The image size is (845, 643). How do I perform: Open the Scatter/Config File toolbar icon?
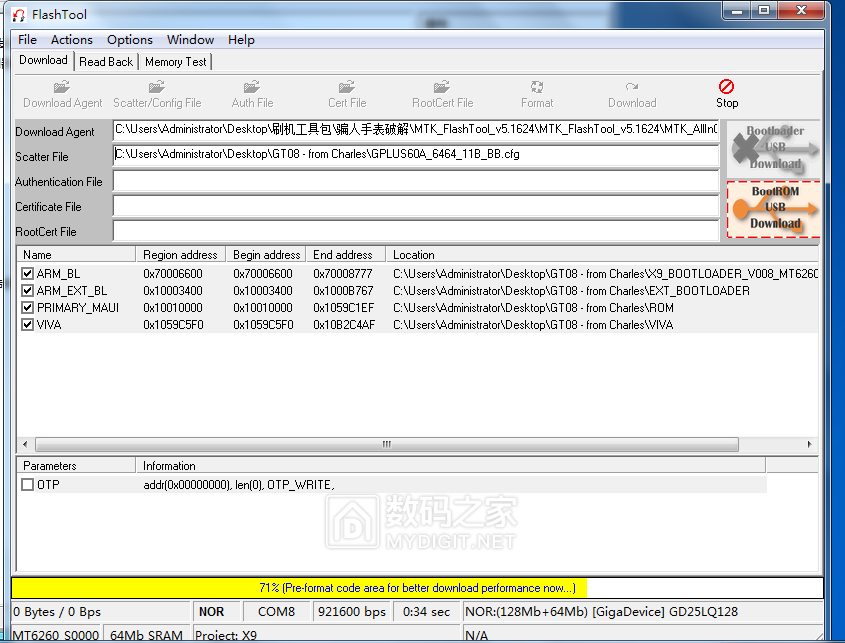pyautogui.click(x=157, y=94)
